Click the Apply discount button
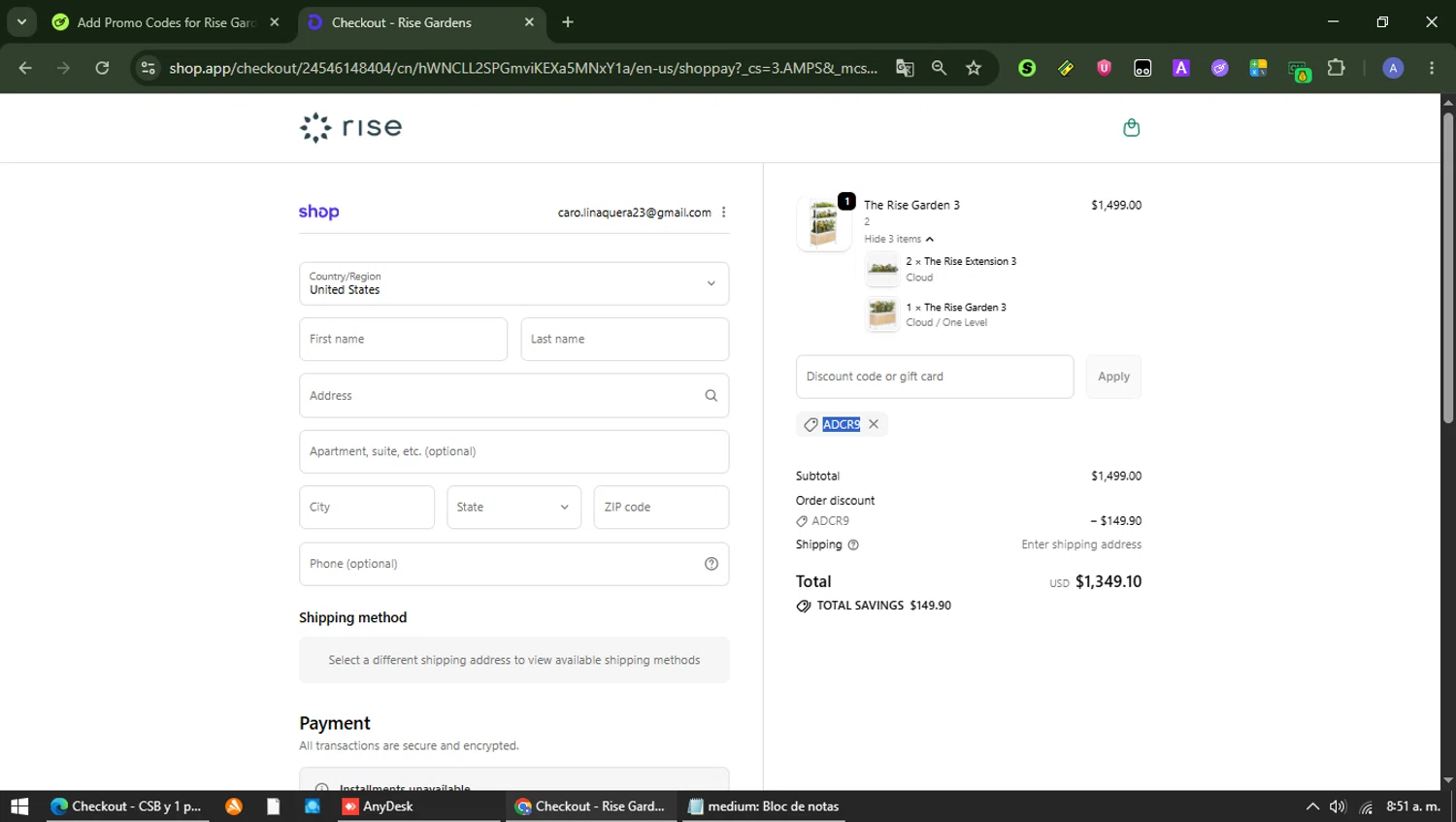1456x822 pixels. tap(1113, 377)
